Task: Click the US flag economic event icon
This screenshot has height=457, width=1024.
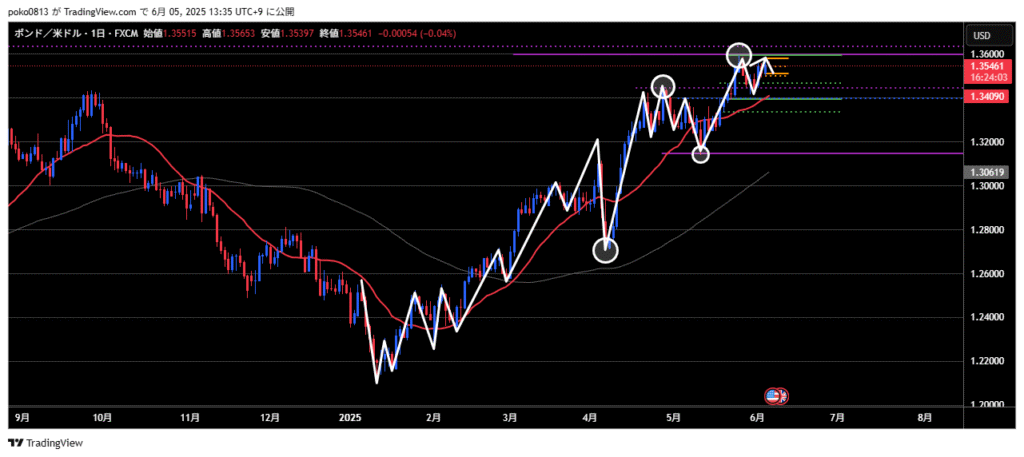Action: 775,396
